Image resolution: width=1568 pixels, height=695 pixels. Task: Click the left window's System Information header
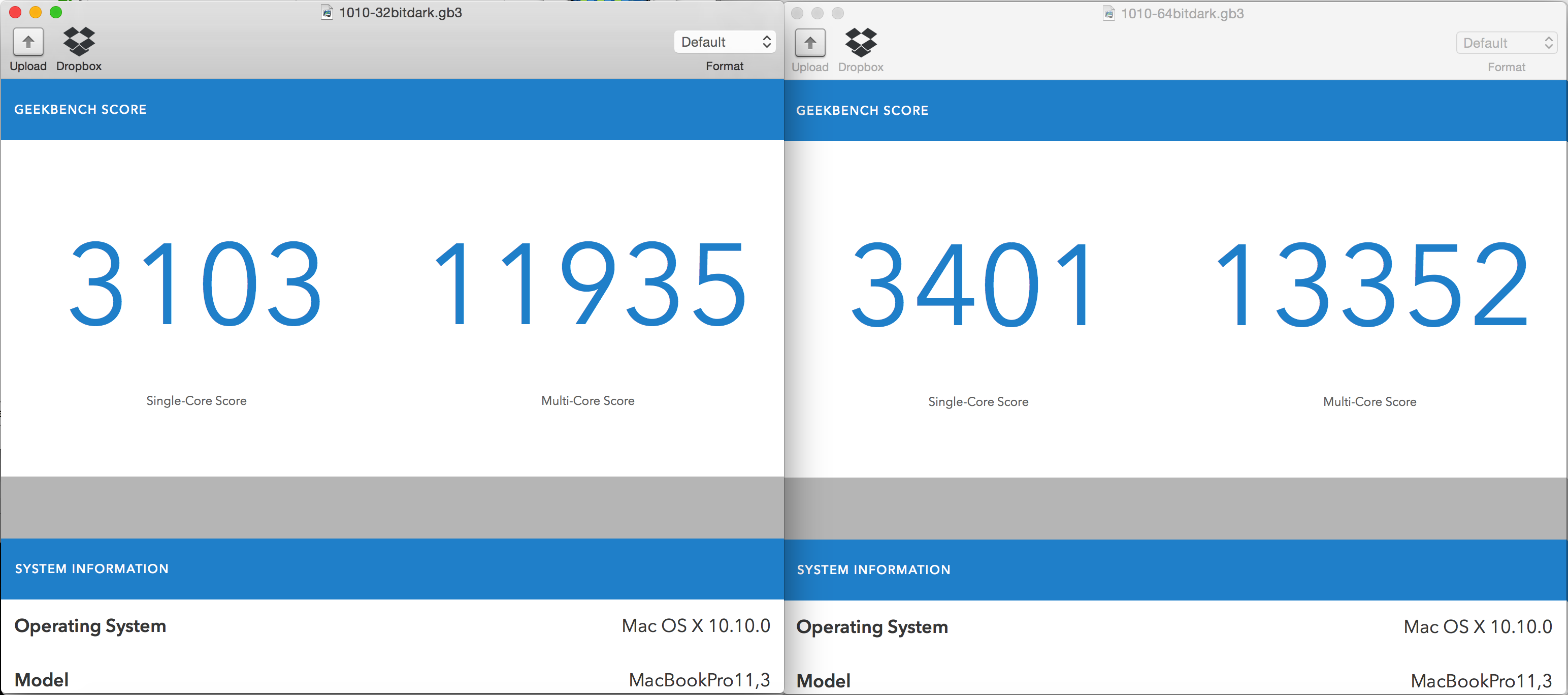pyautogui.click(x=91, y=568)
